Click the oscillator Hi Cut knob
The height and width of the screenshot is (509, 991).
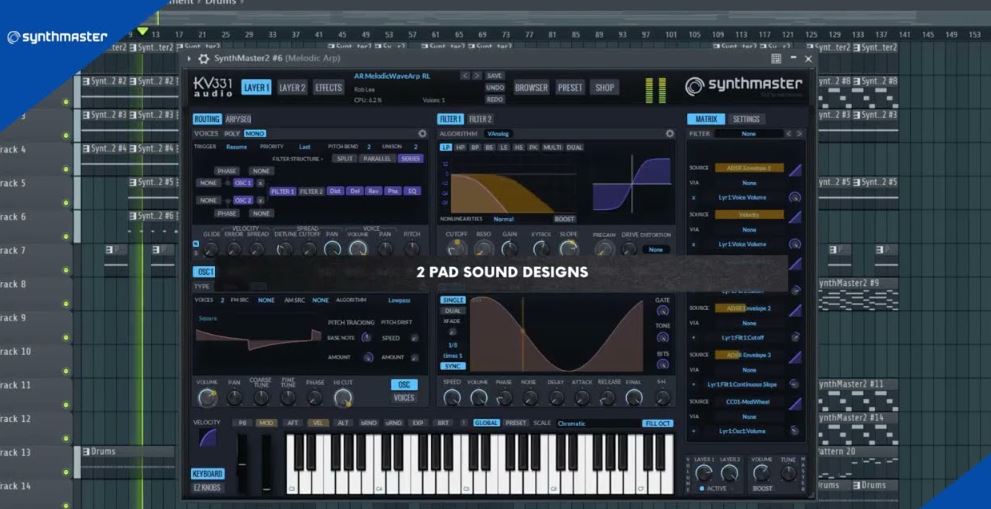(x=343, y=397)
